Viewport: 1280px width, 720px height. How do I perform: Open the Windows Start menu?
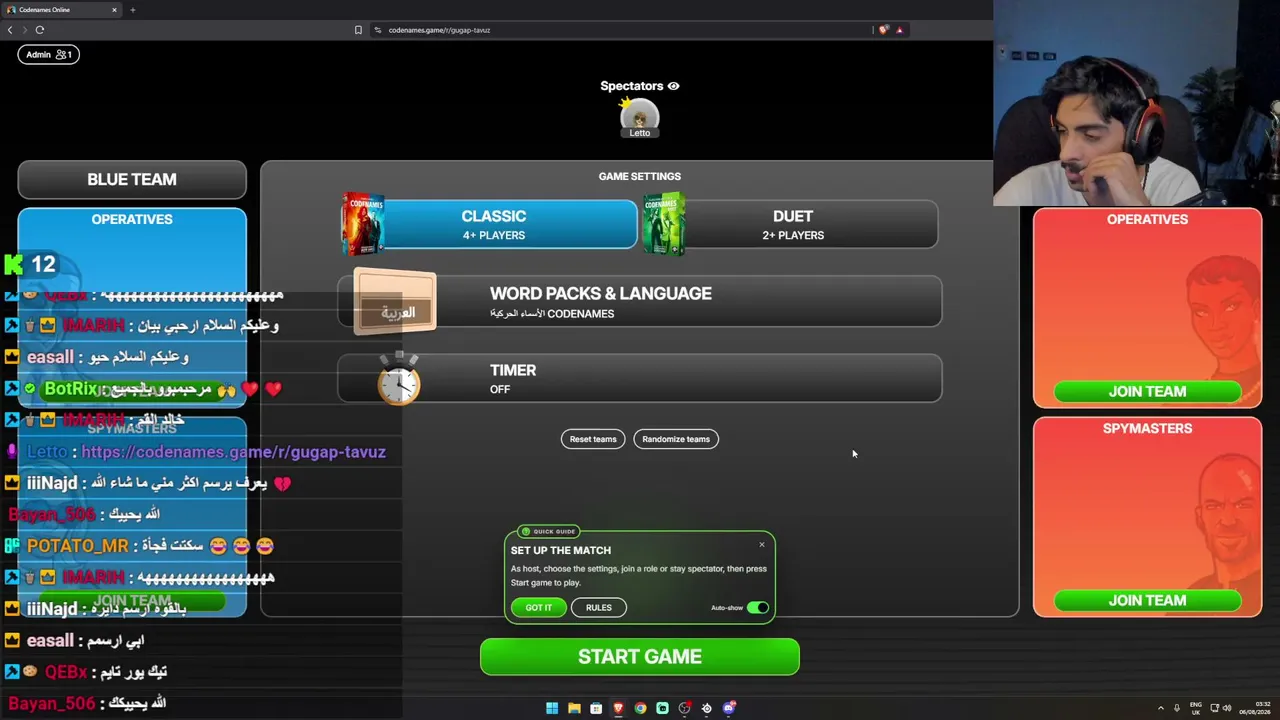[x=552, y=708]
